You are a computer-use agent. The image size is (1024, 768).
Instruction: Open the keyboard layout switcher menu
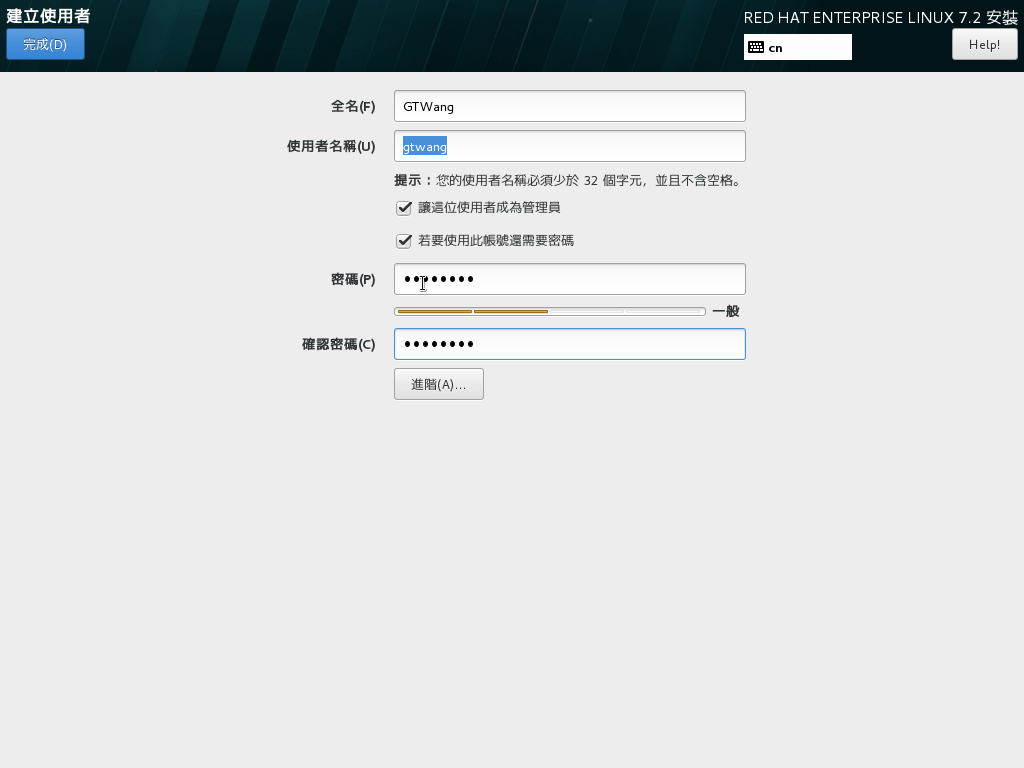point(797,46)
